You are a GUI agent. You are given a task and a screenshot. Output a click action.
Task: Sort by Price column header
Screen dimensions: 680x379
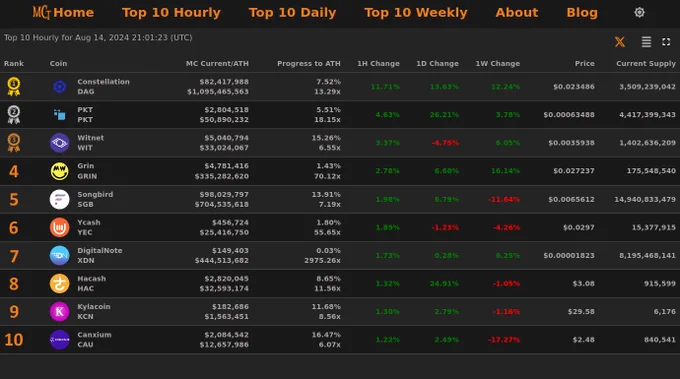pyautogui.click(x=585, y=63)
